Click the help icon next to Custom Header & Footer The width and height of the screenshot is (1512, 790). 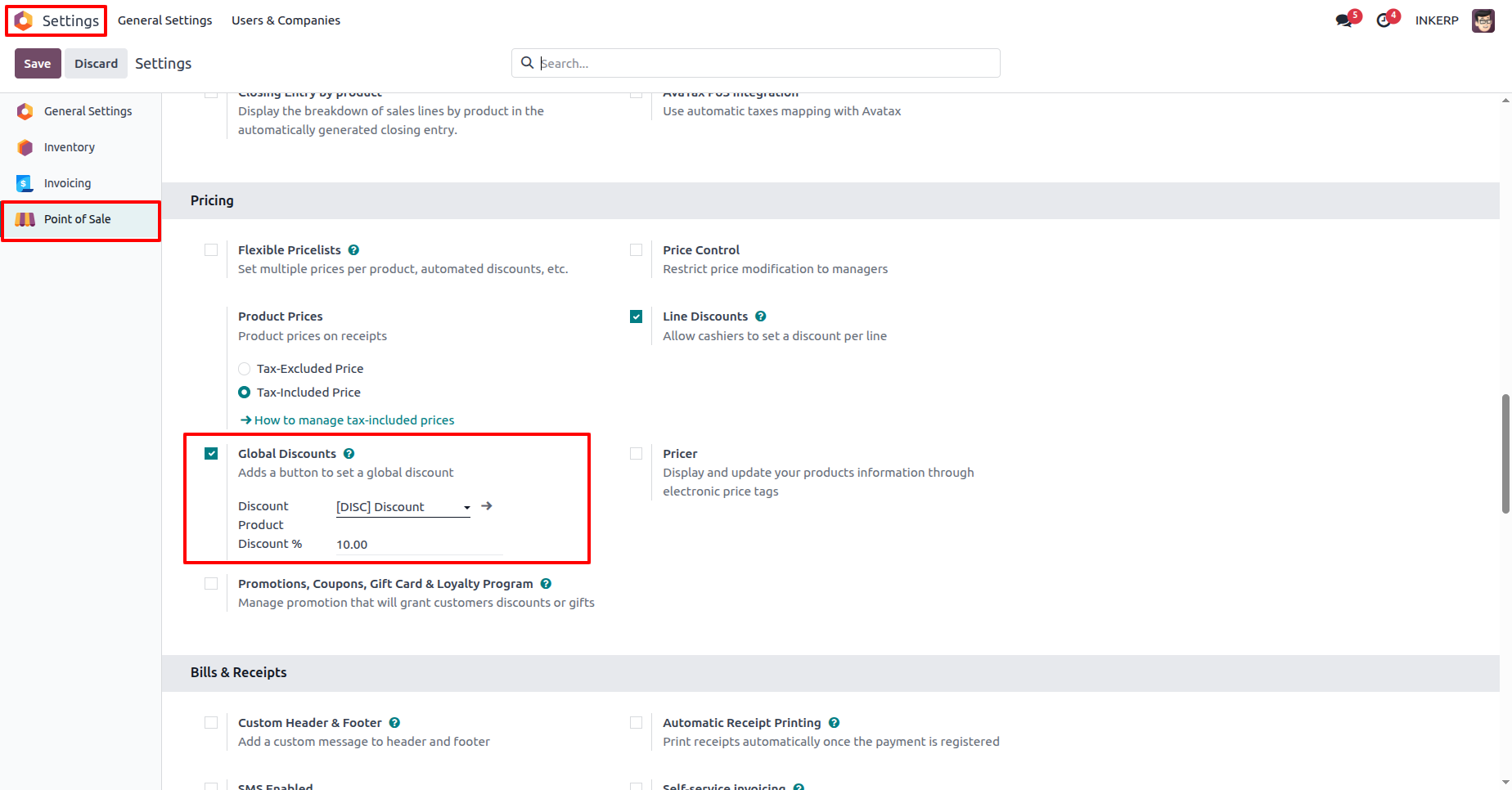coord(394,723)
